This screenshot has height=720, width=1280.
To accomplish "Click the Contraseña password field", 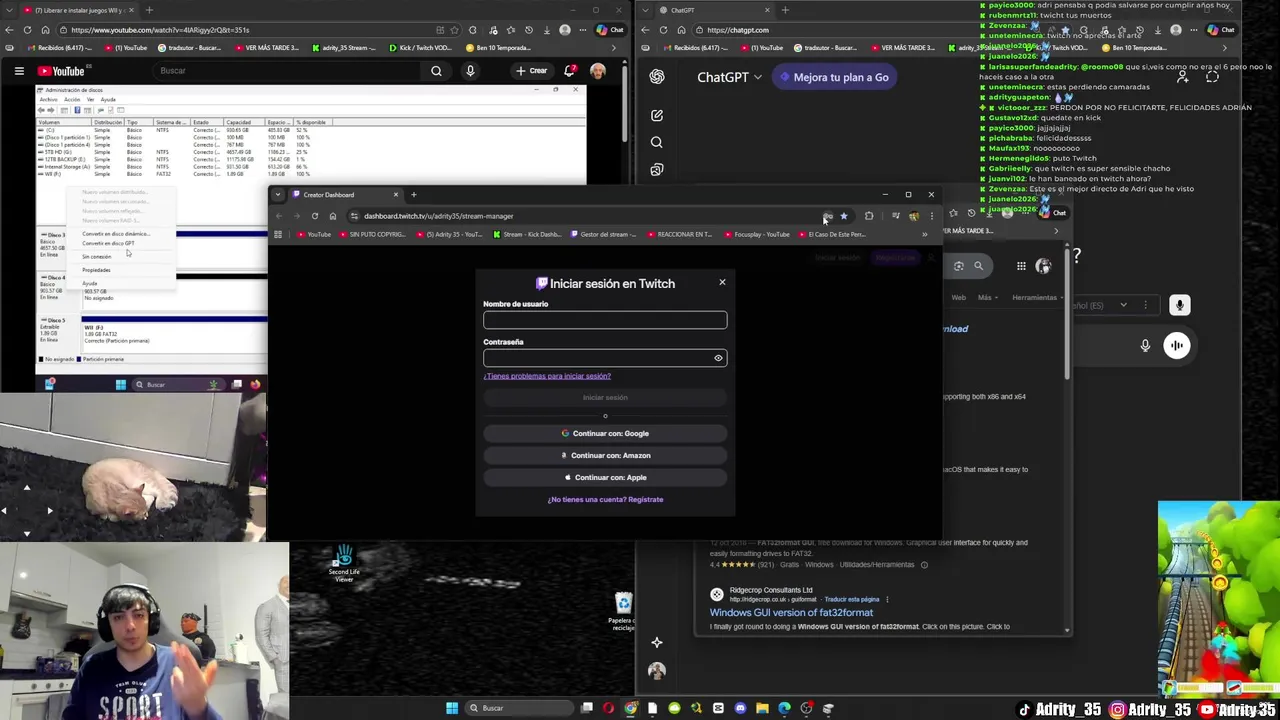I will [x=605, y=358].
